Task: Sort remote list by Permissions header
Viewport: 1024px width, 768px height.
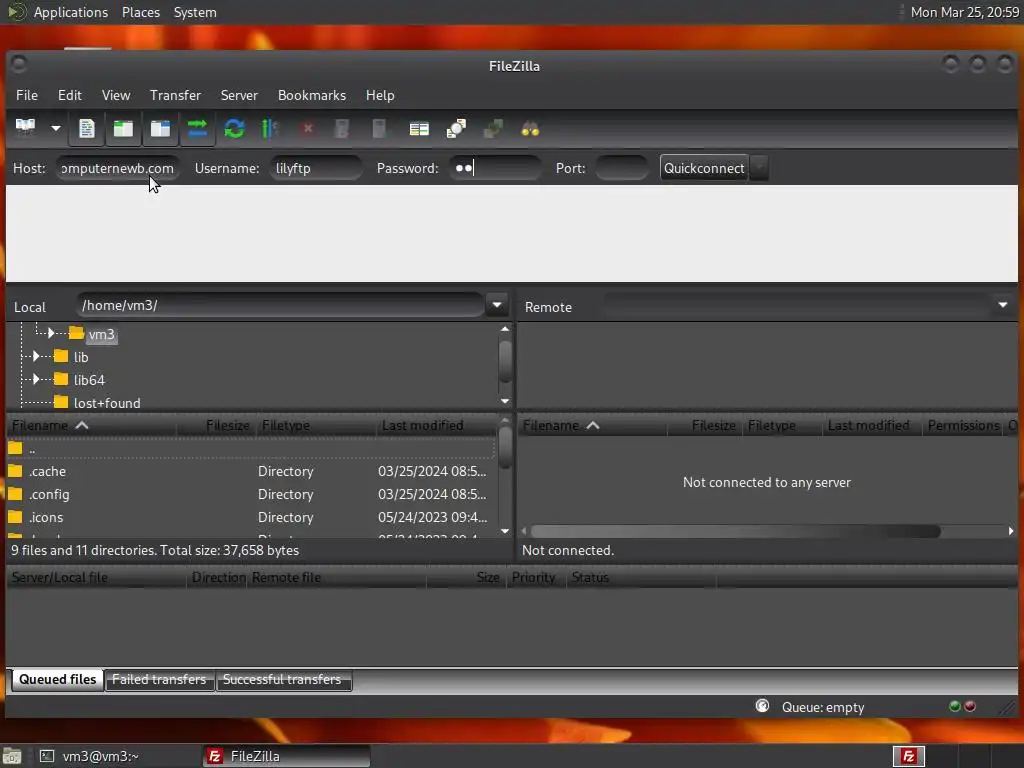Action: tap(963, 426)
